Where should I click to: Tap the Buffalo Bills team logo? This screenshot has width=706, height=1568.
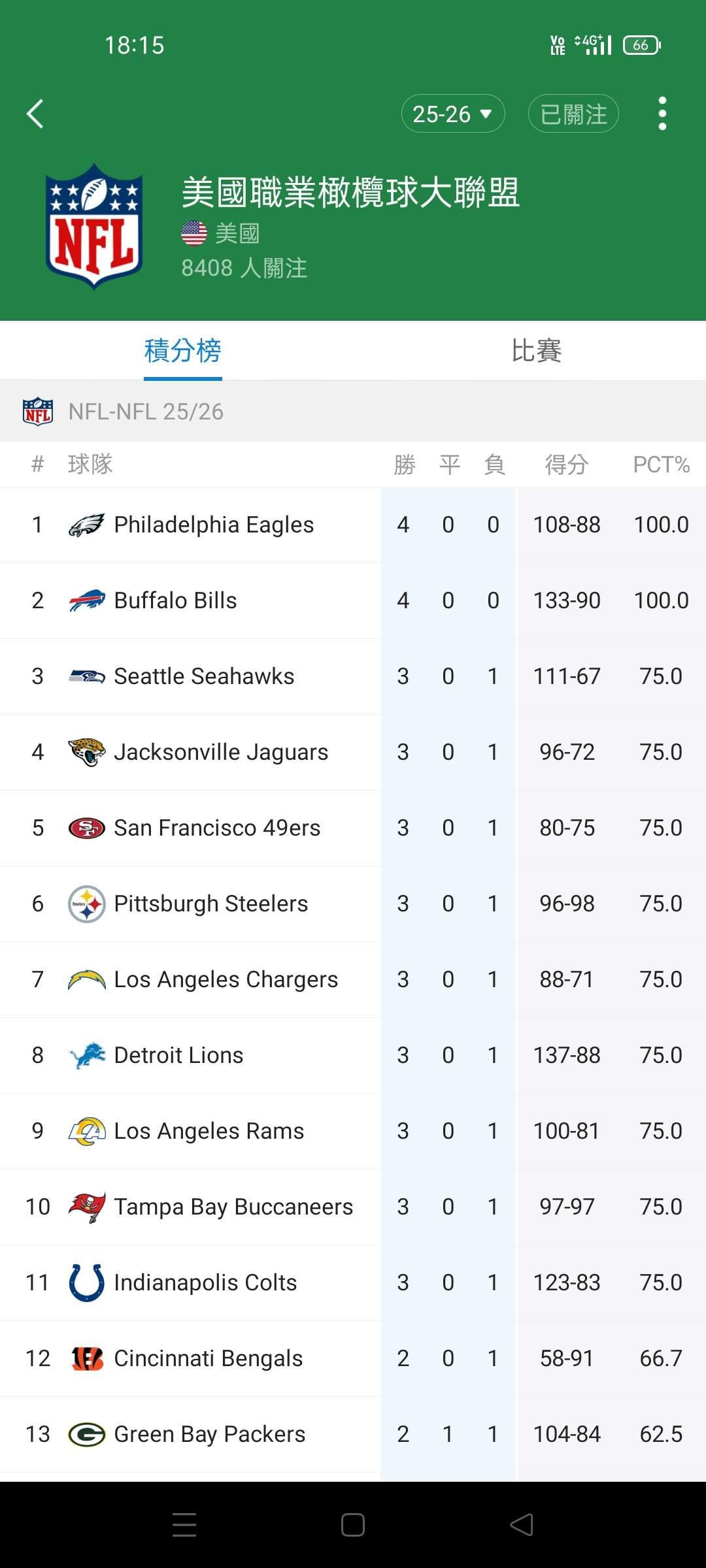(x=86, y=600)
